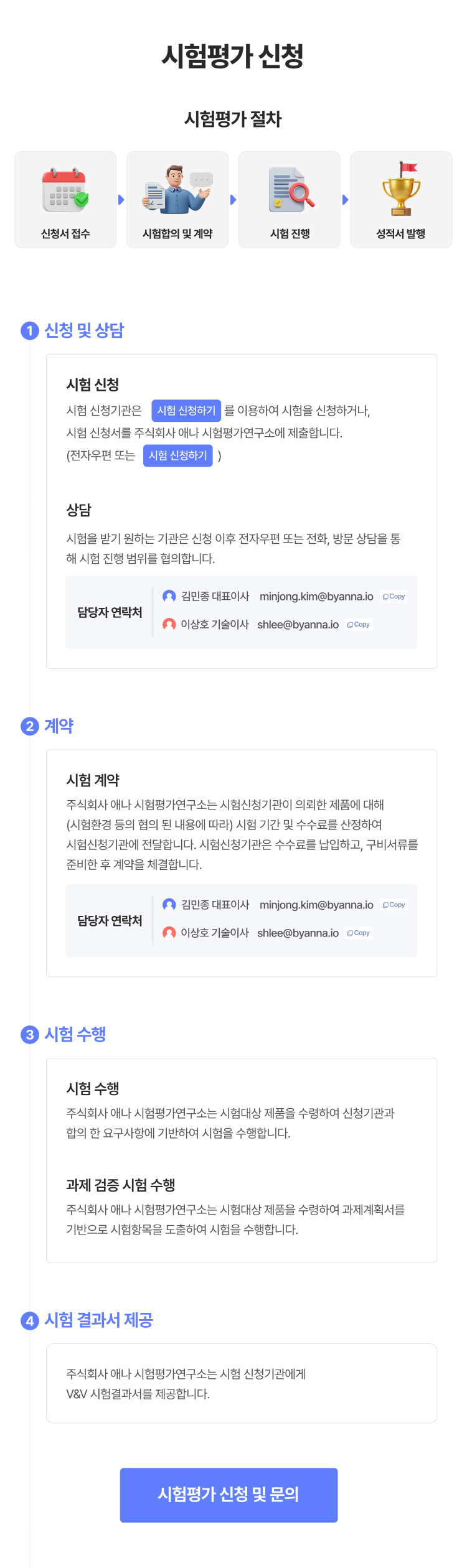
Task: Click the 시험평가 신청 및 문의 button
Action: click(x=229, y=1495)
